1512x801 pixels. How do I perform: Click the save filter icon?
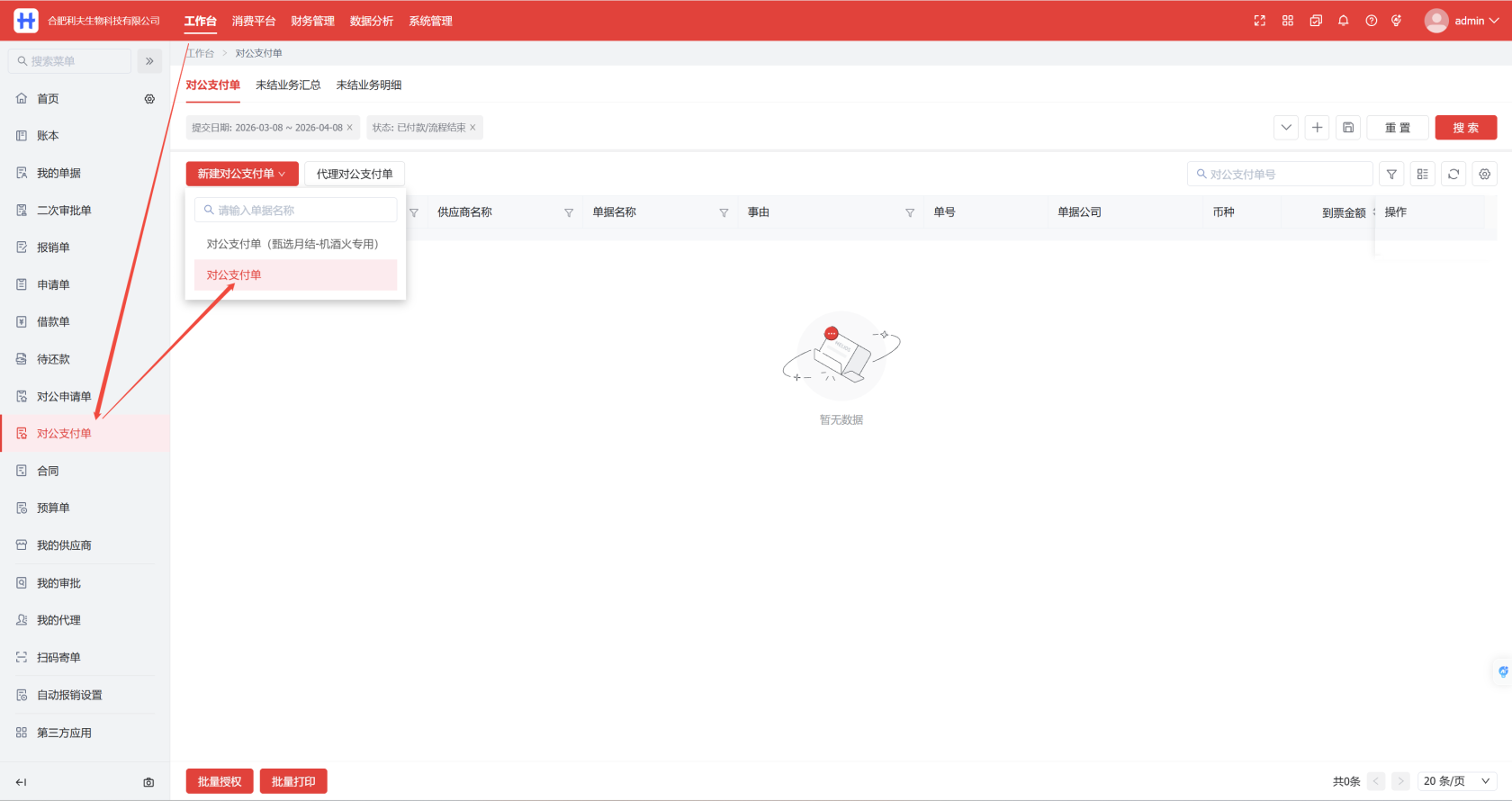(1347, 128)
